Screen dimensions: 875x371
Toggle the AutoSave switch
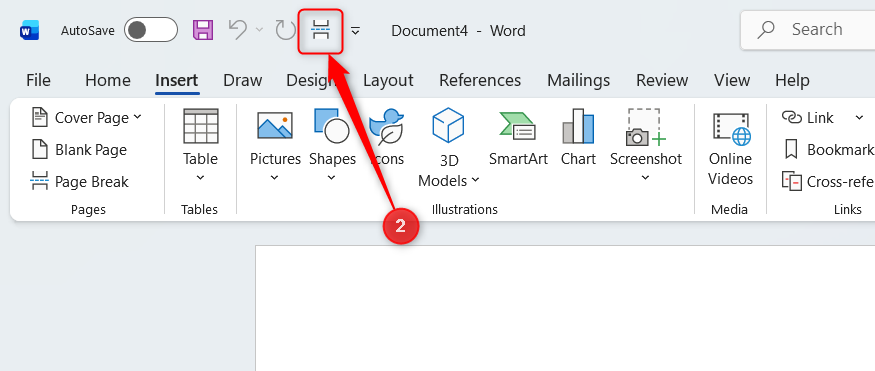tap(151, 30)
